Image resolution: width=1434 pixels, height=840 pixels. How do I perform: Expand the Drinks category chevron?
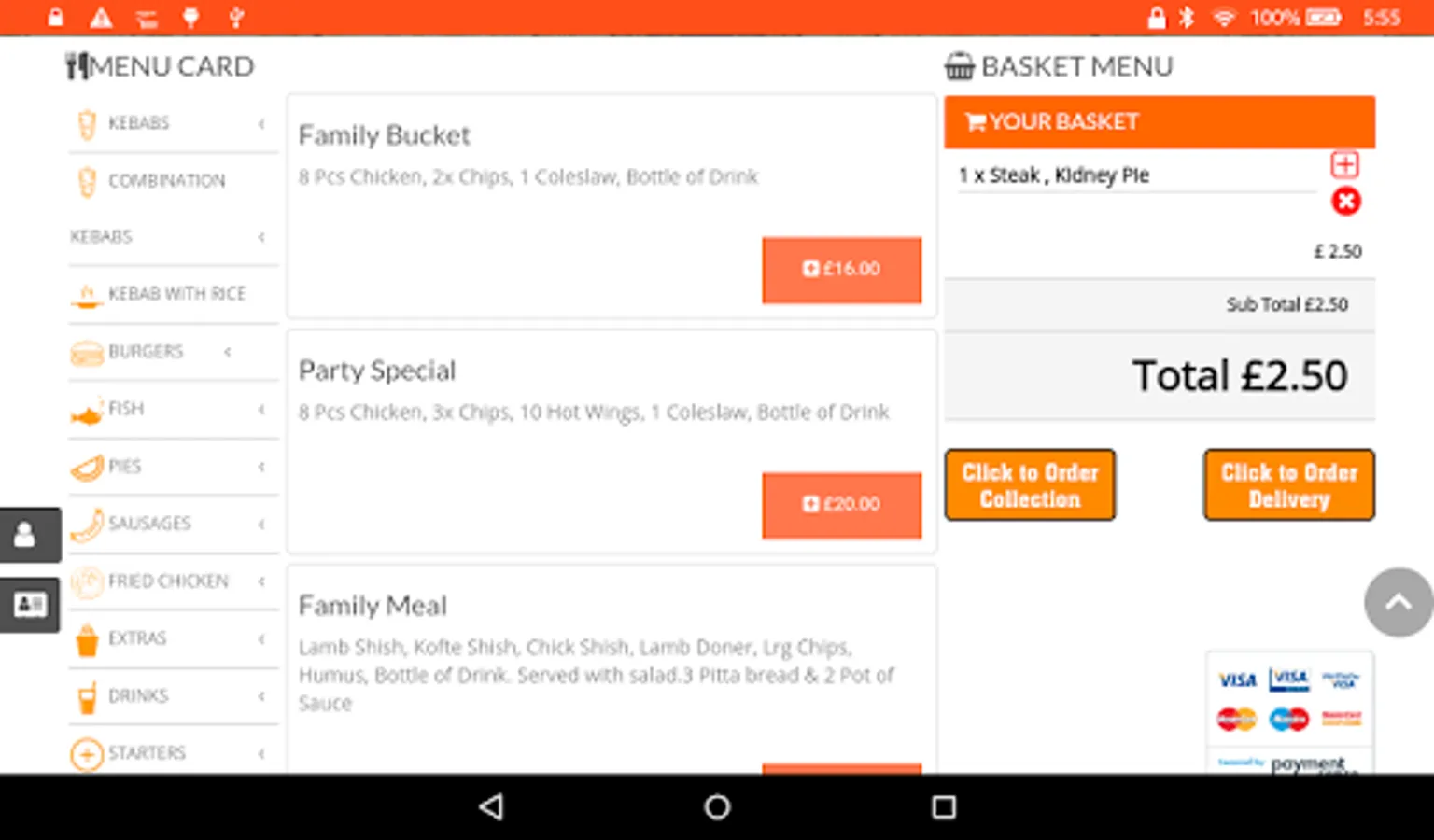tap(261, 696)
